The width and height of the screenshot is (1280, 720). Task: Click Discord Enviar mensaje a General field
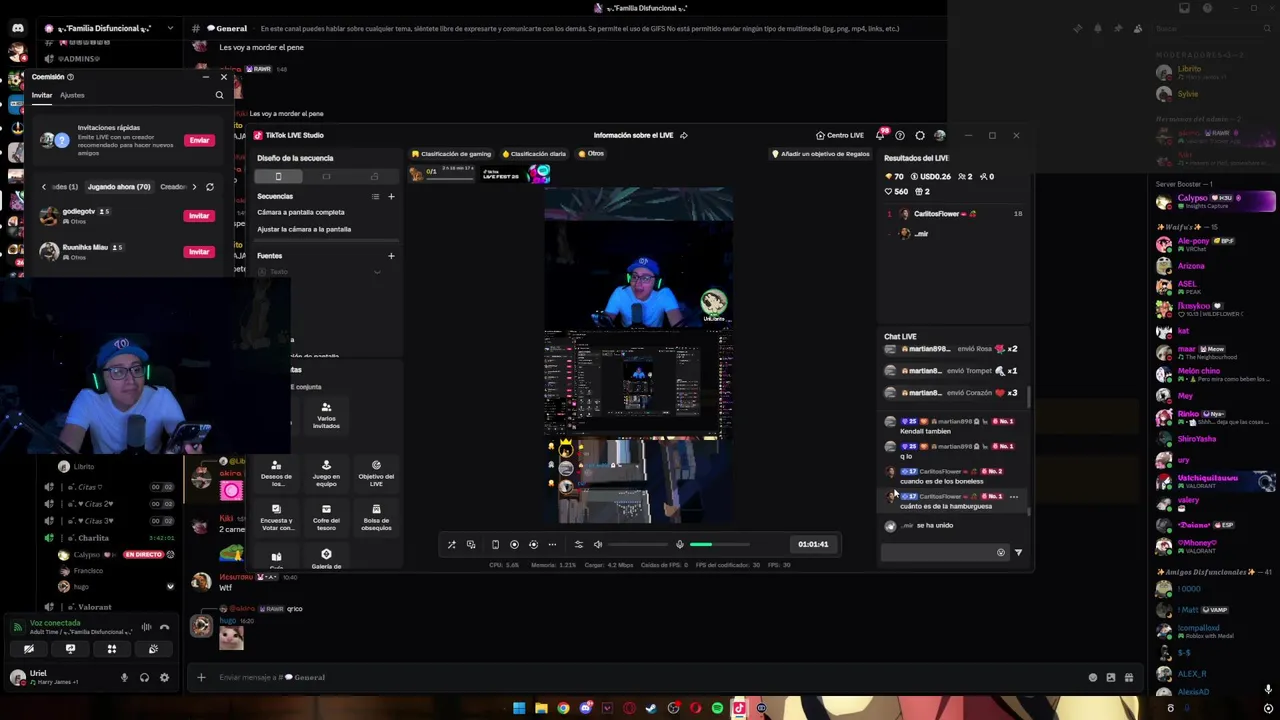point(640,677)
